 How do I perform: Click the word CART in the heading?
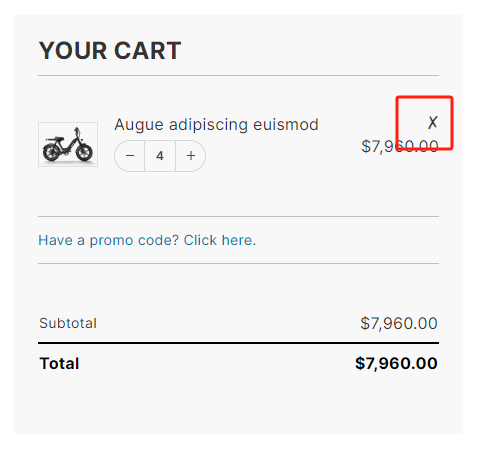point(147,51)
